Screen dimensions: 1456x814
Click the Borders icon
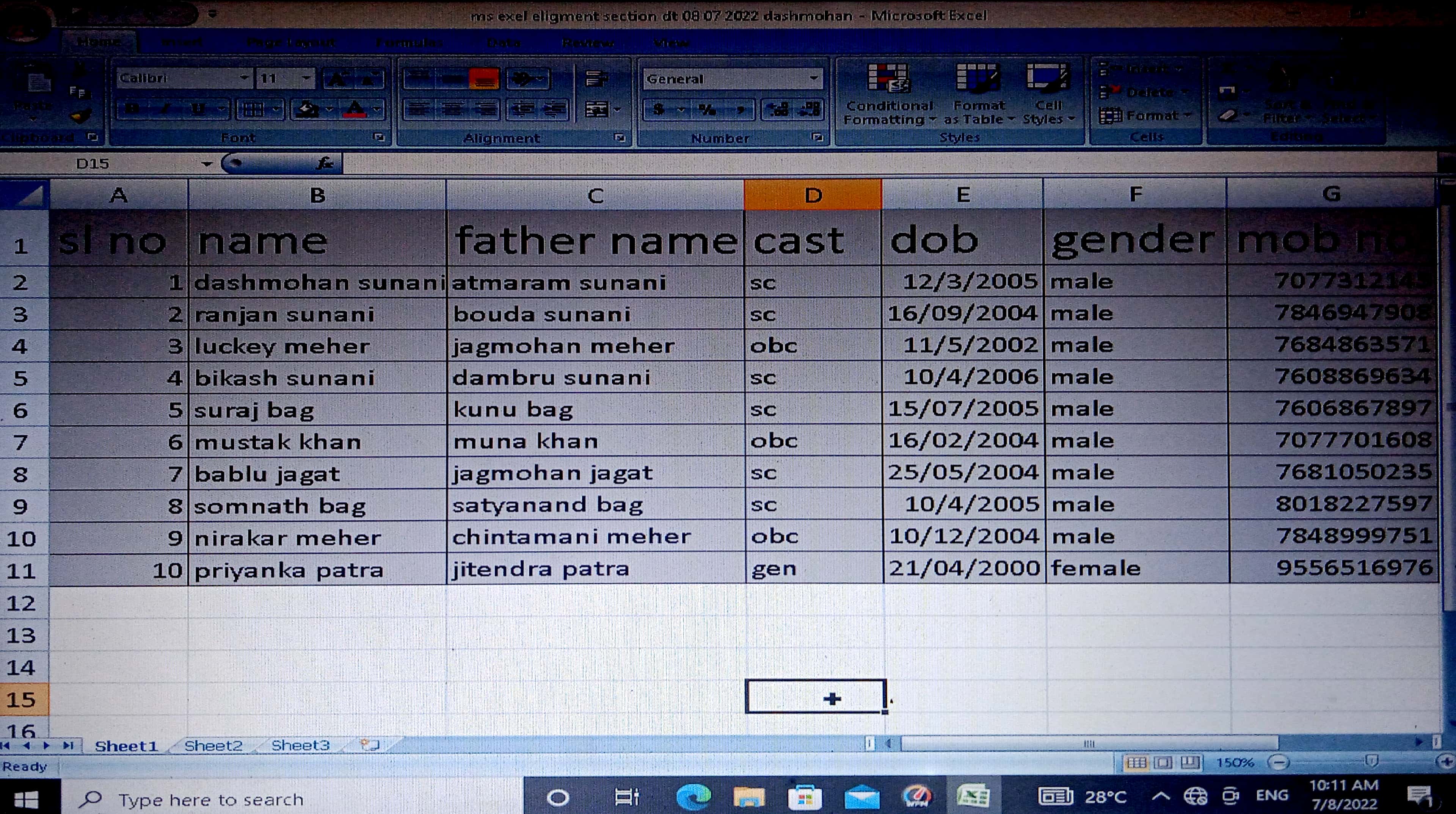click(253, 109)
